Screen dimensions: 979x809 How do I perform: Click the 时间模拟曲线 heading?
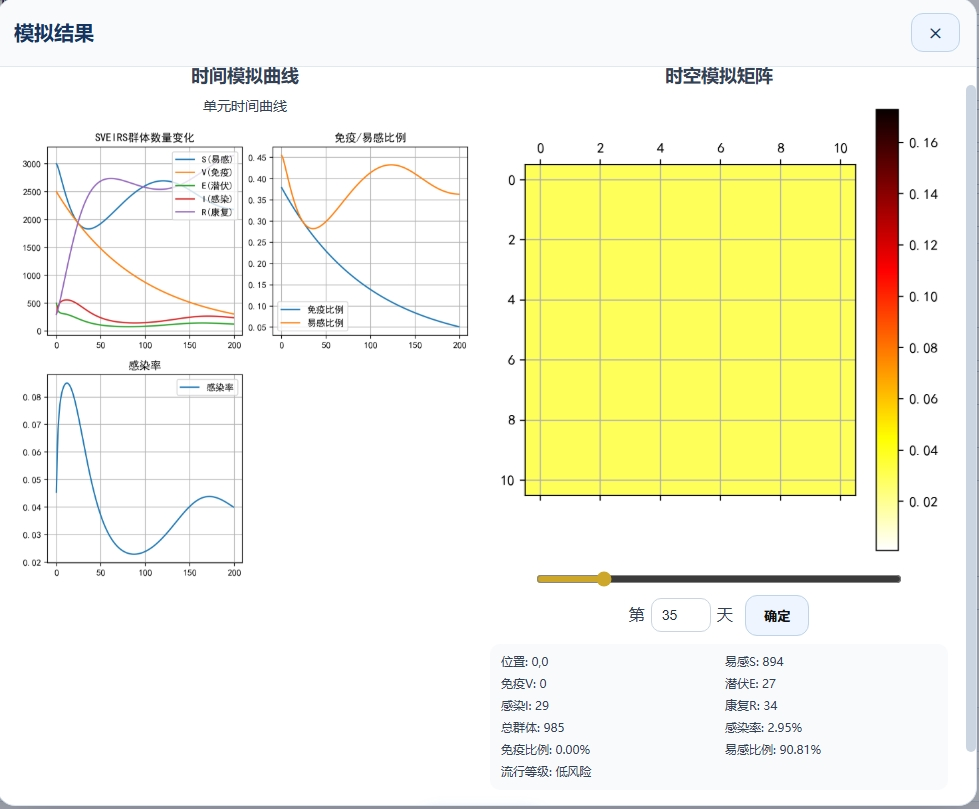tap(245, 77)
